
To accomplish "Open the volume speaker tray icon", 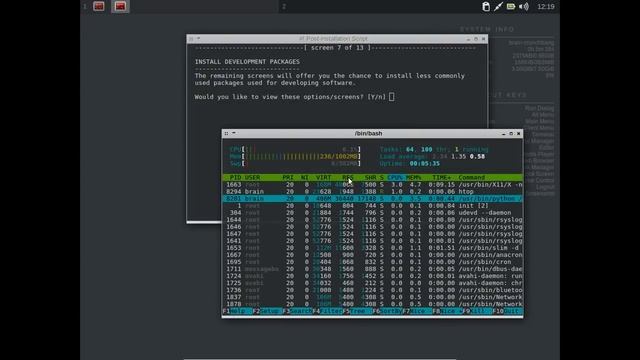I will coord(524,7).
